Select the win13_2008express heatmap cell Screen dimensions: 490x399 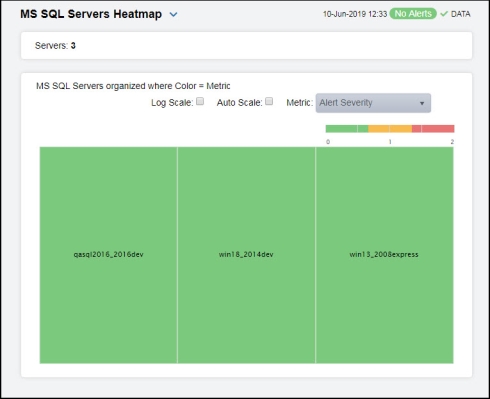384,255
